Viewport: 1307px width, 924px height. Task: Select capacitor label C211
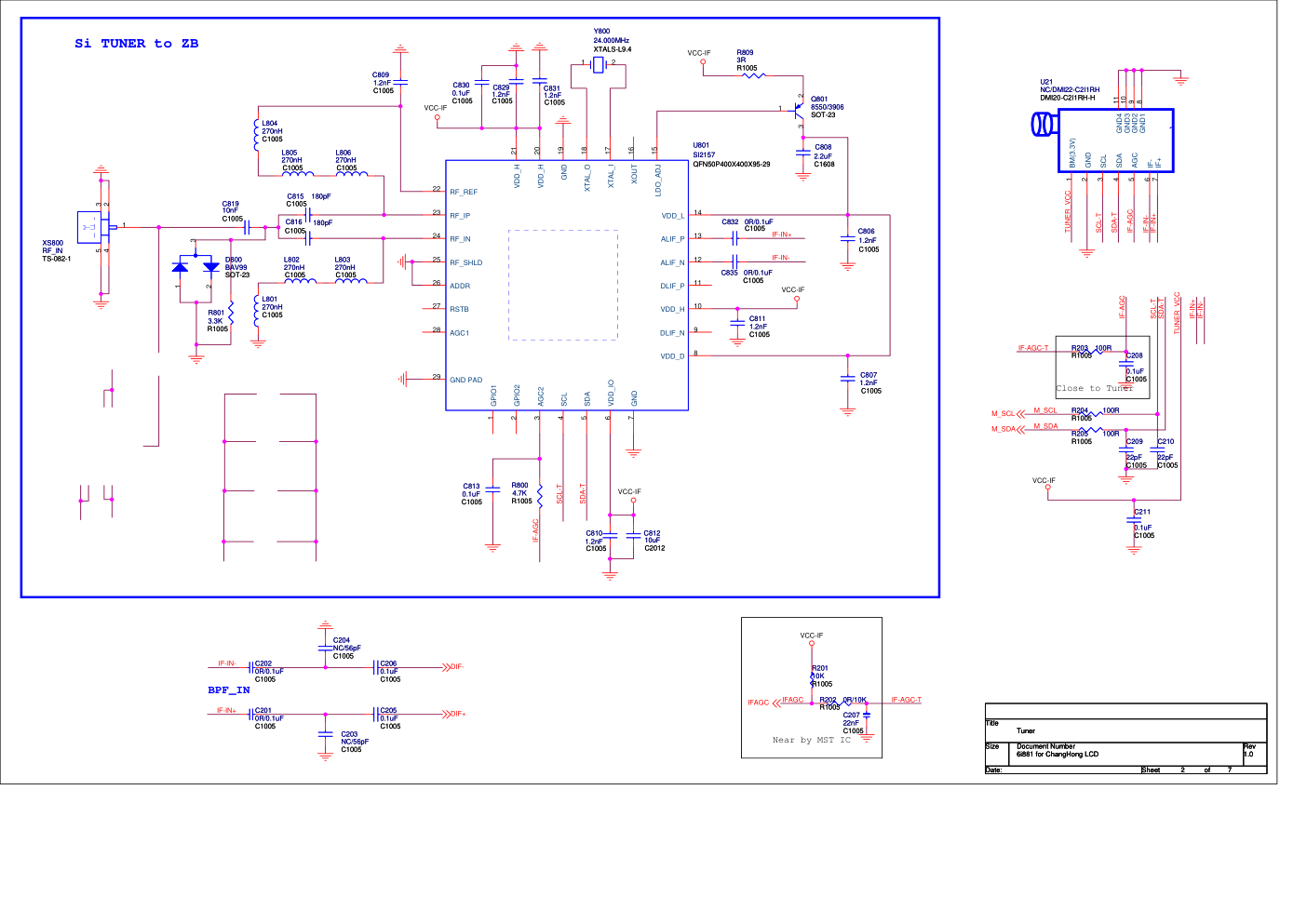tap(1142, 513)
